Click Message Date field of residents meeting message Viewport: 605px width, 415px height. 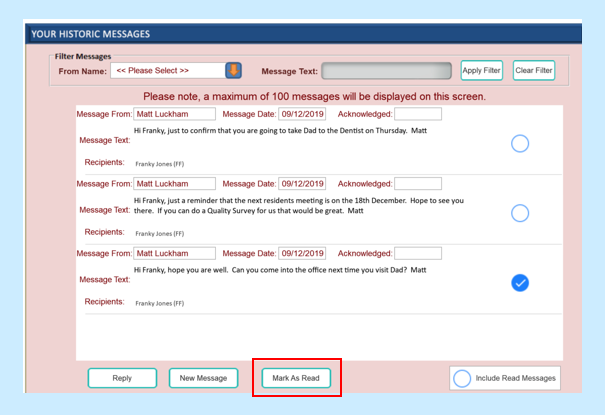302,184
